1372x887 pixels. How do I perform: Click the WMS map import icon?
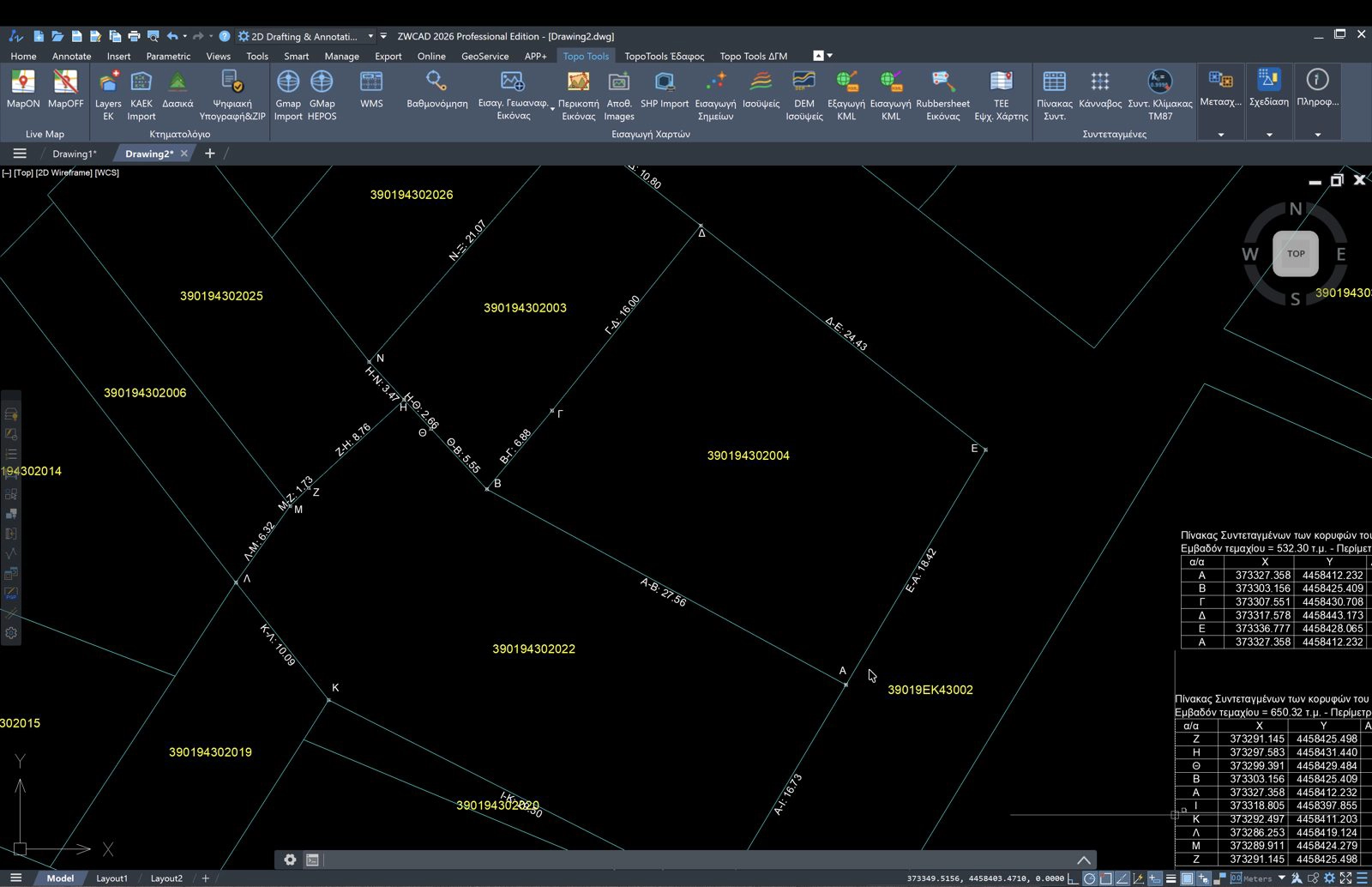coord(371,89)
